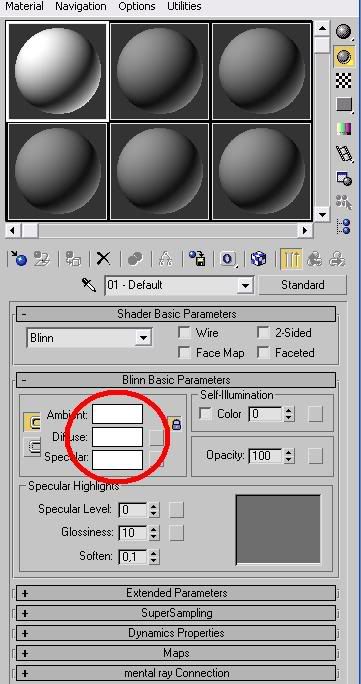Open the 01 - Default material name dropdown
Image resolution: width=361 pixels, height=684 pixels.
pos(179,285)
